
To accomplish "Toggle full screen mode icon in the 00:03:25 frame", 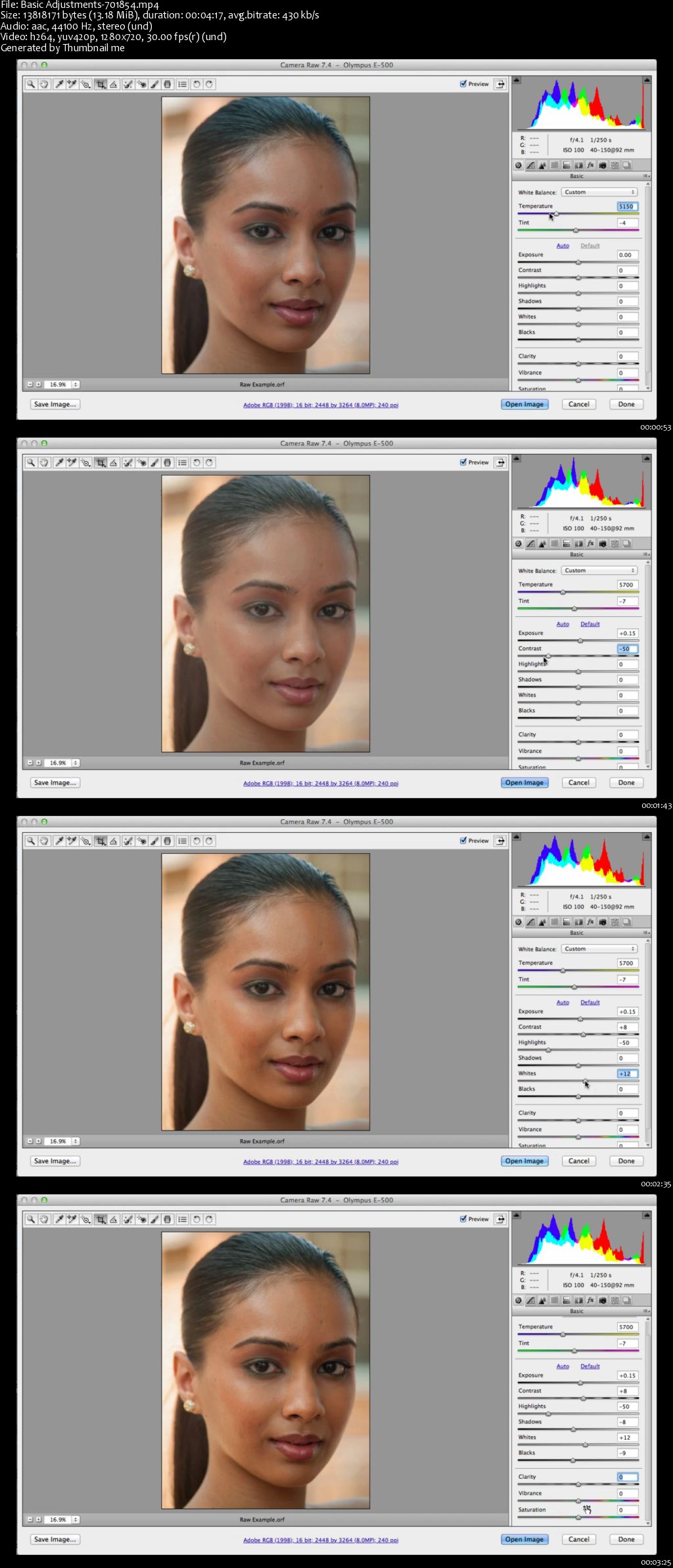I will click(x=501, y=1219).
